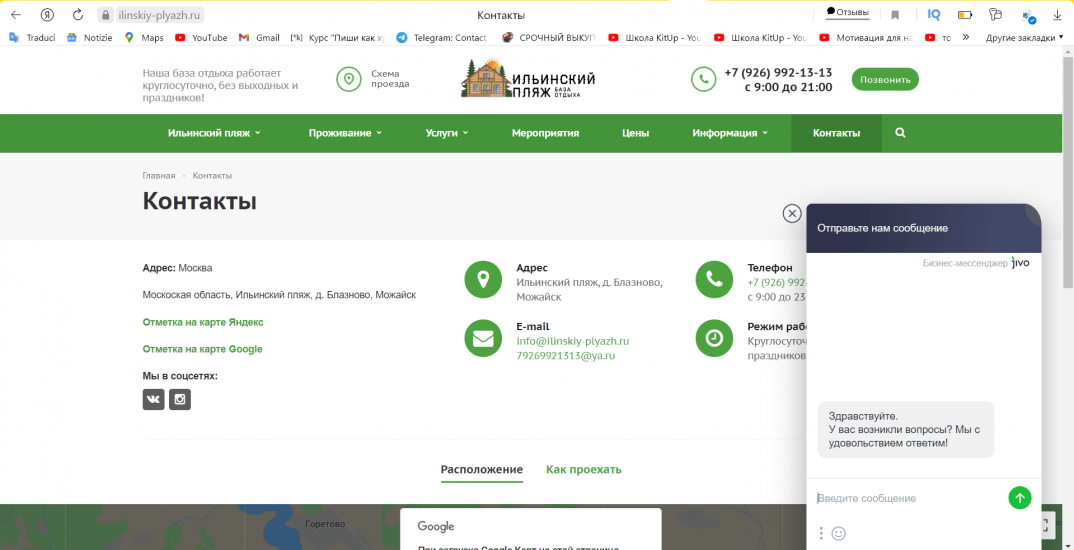The width and height of the screenshot is (1074, 550).
Task: Open the Отметка на карте Яндекс link
Action: pos(203,322)
